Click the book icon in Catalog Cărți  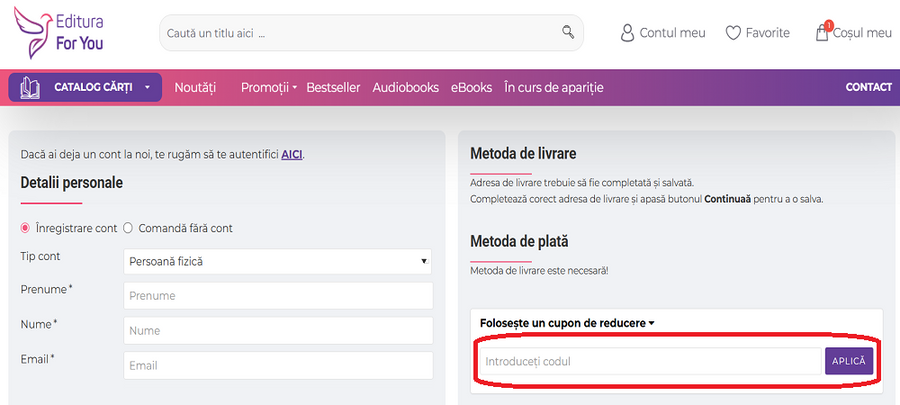point(30,87)
